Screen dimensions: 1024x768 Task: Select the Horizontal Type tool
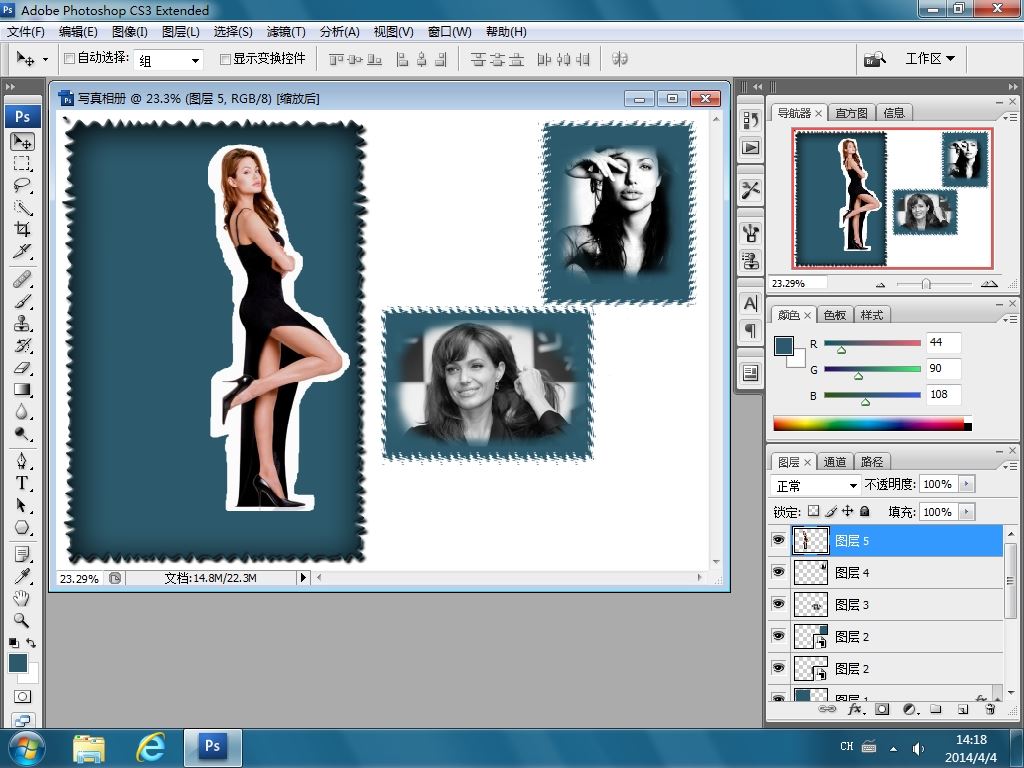(22, 483)
